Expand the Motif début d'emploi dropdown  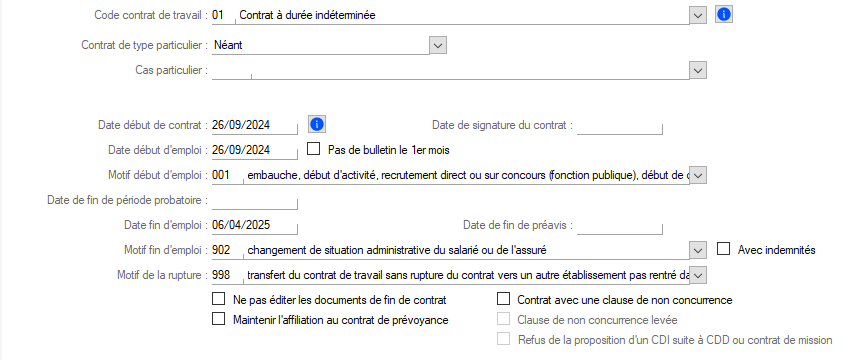tap(698, 175)
